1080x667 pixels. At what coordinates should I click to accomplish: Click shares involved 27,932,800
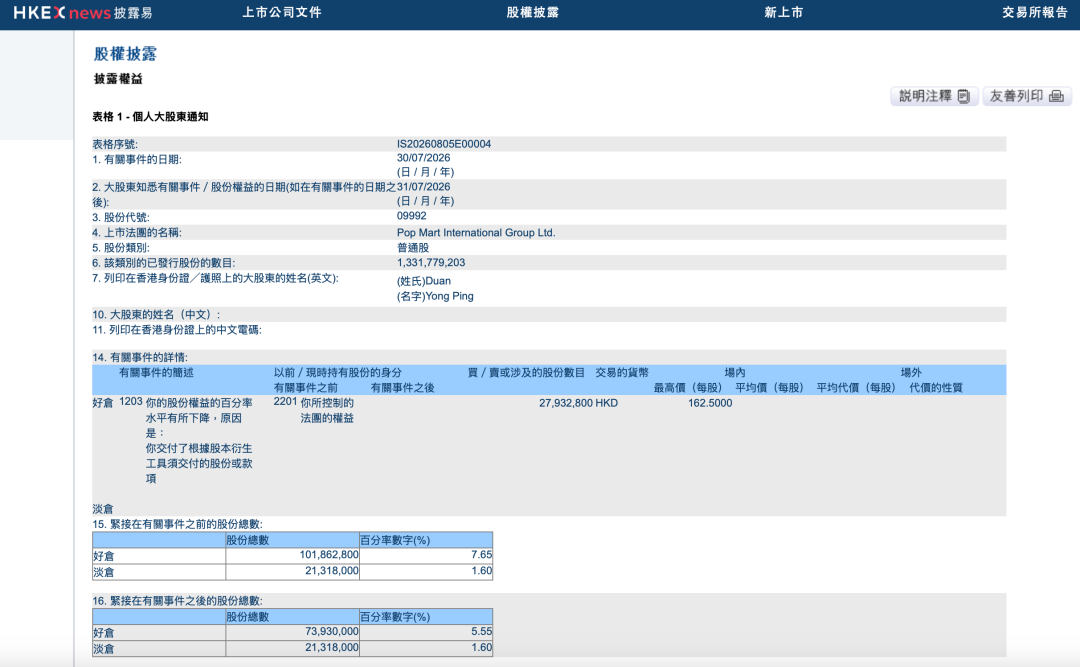coord(565,403)
